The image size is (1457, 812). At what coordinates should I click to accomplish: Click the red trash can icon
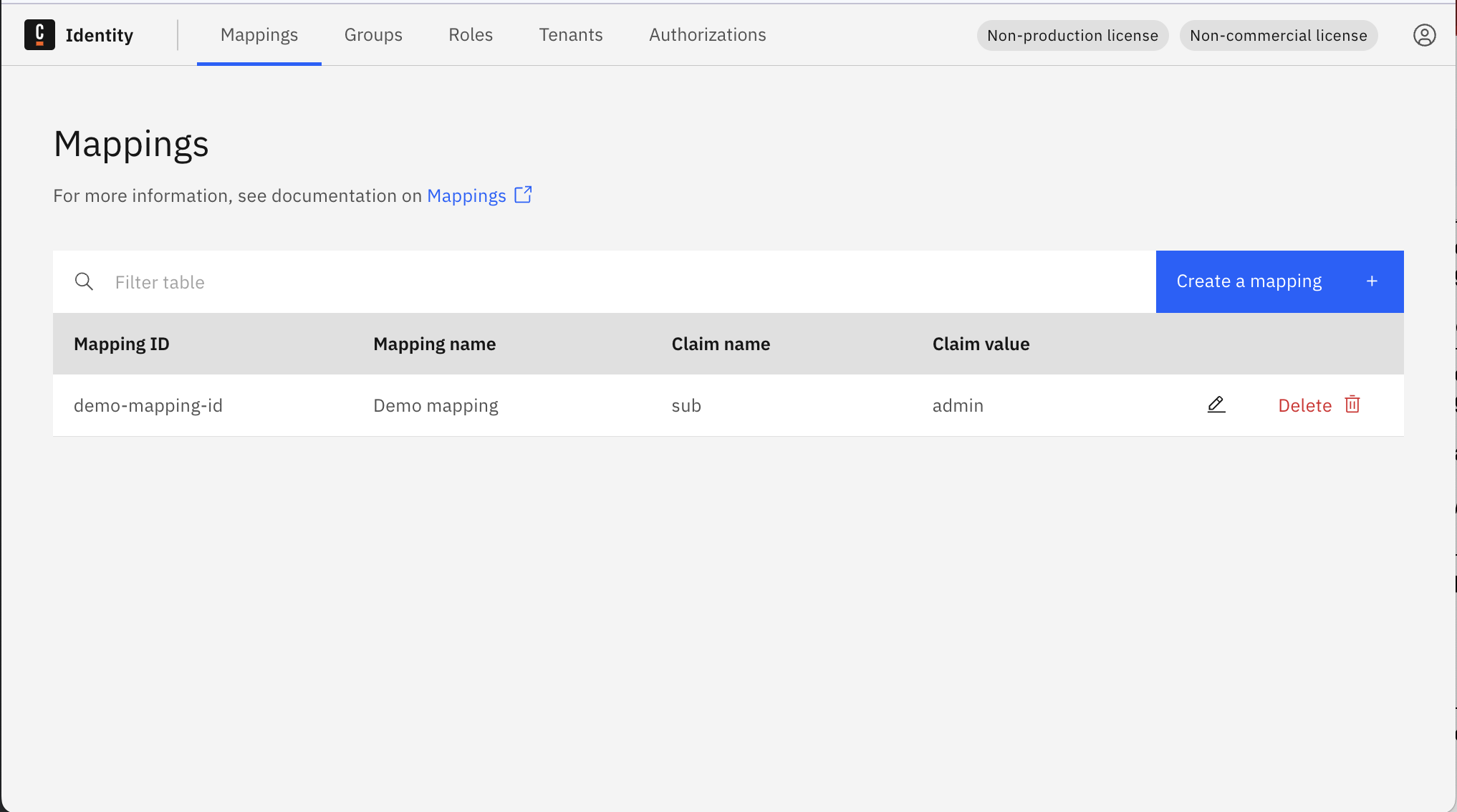(1352, 405)
